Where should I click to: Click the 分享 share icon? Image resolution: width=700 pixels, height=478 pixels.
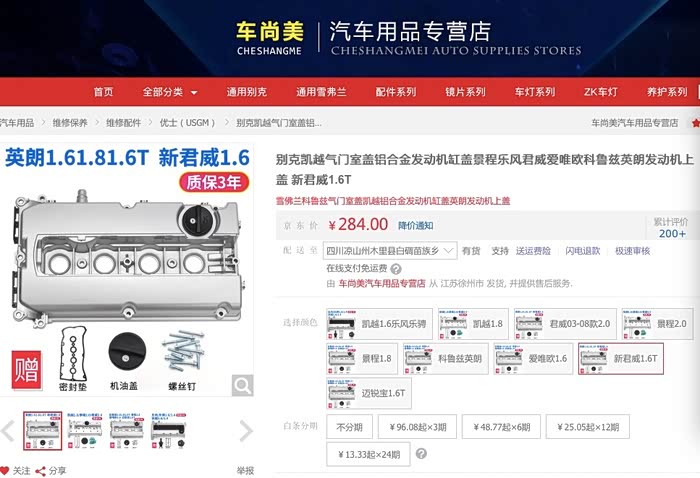coord(41,471)
